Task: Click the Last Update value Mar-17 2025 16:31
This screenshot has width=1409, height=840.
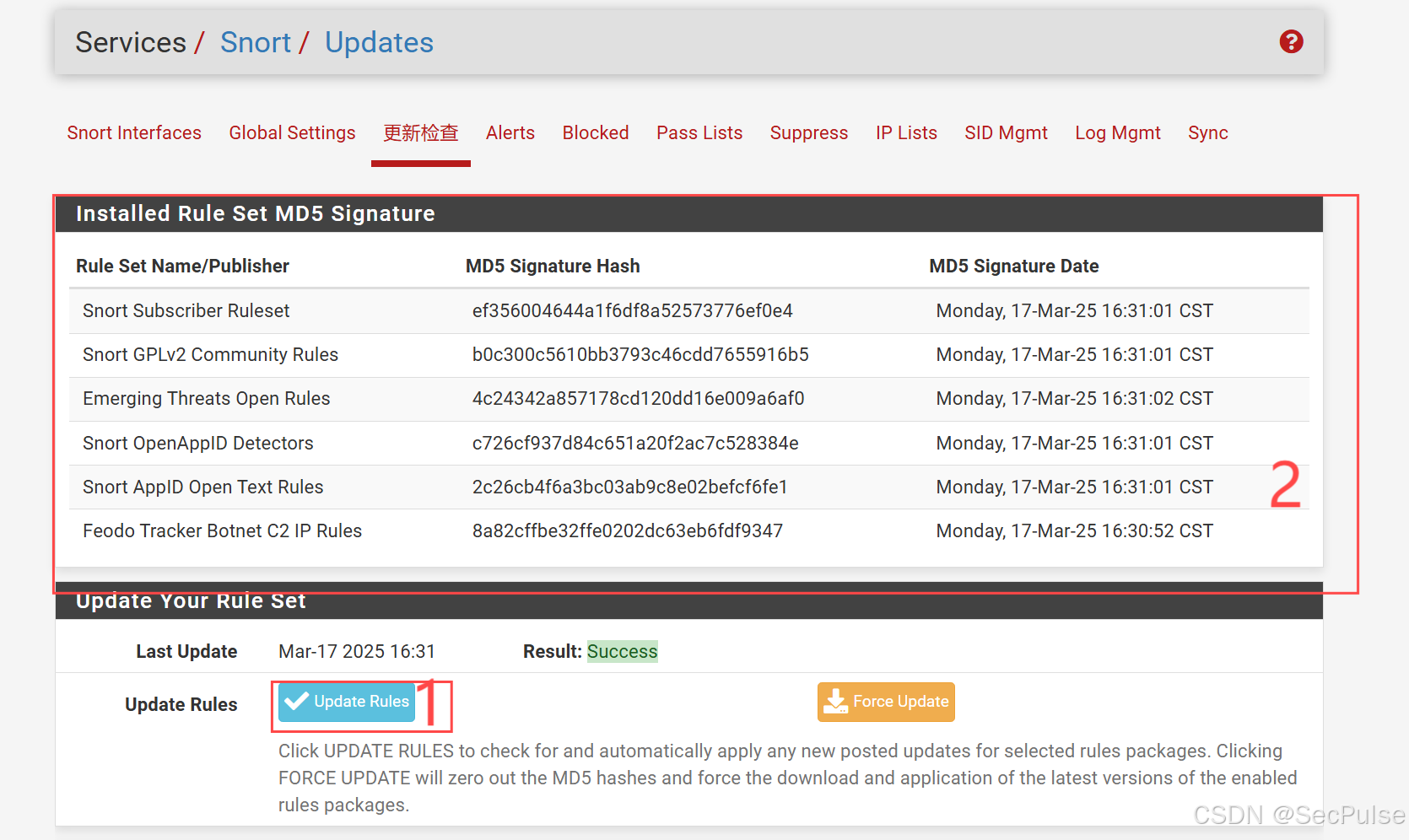Action: 357,652
